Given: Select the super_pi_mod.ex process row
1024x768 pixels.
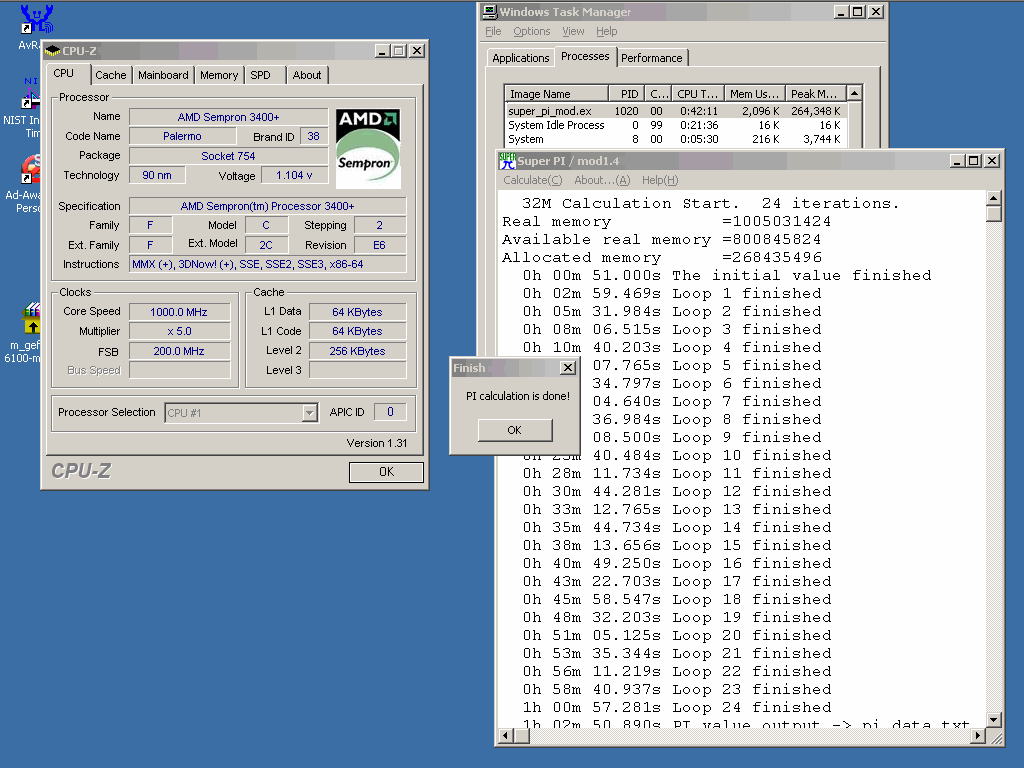Looking at the screenshot, I should 675,112.
